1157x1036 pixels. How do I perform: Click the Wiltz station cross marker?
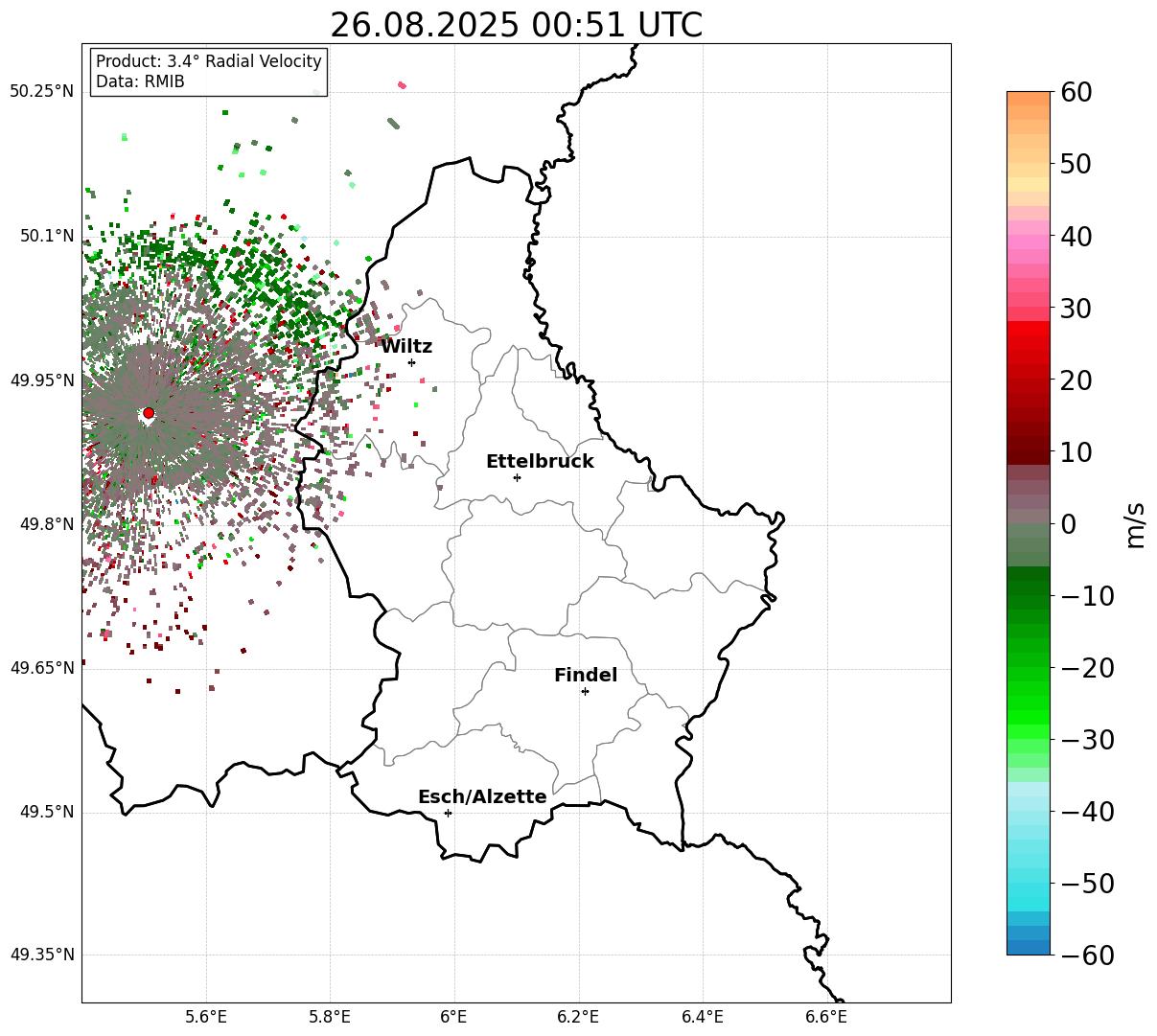click(x=411, y=362)
